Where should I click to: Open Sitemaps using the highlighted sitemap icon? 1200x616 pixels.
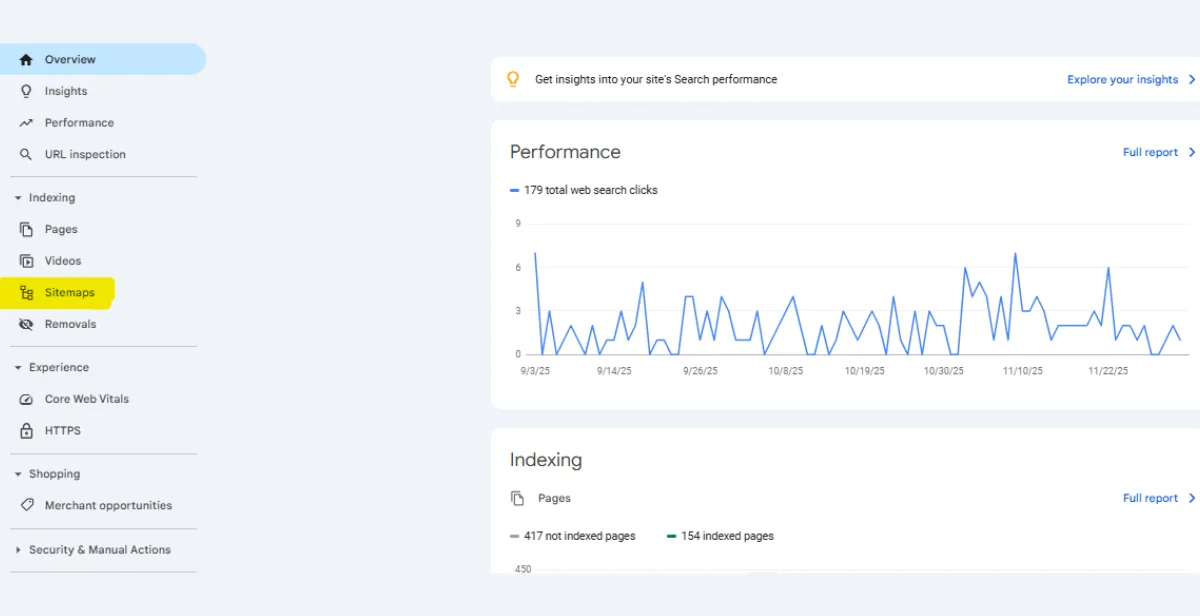[27, 292]
